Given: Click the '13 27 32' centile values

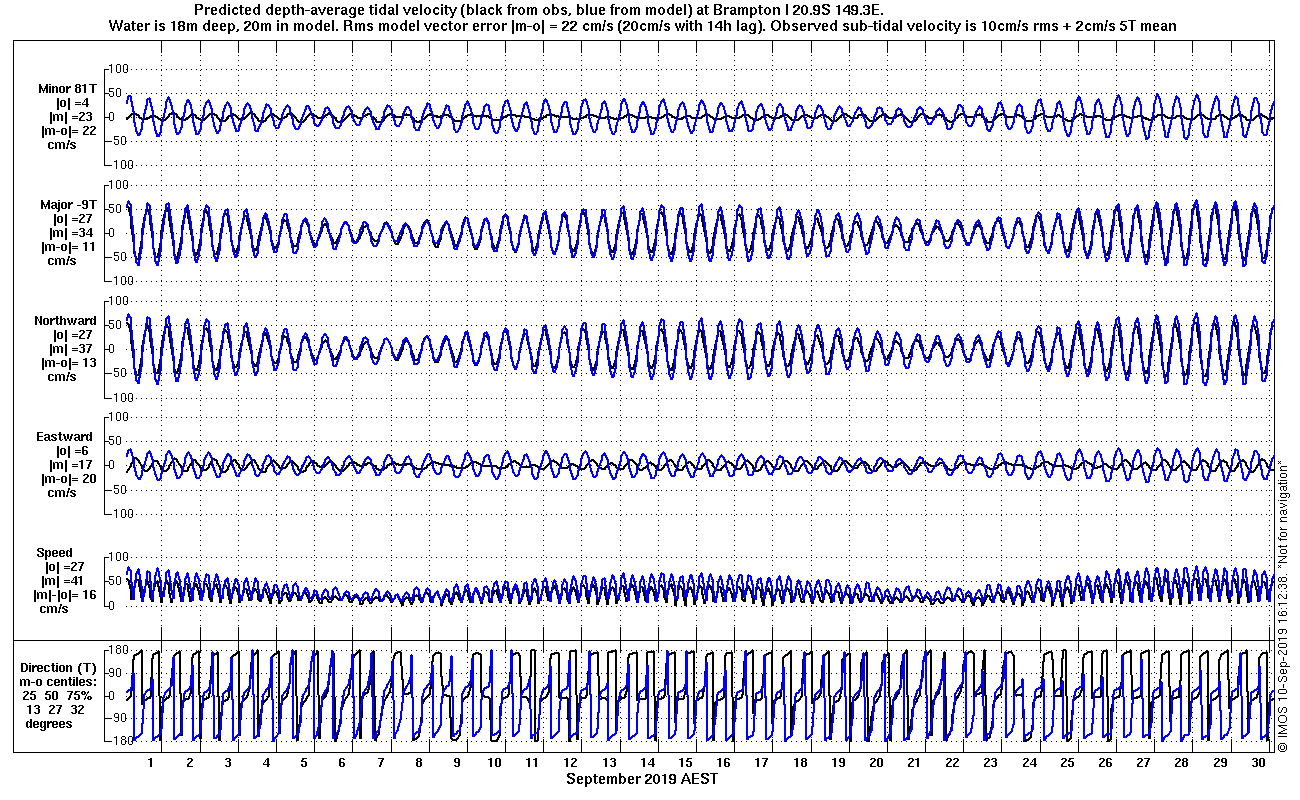Looking at the screenshot, I should click(x=57, y=709).
